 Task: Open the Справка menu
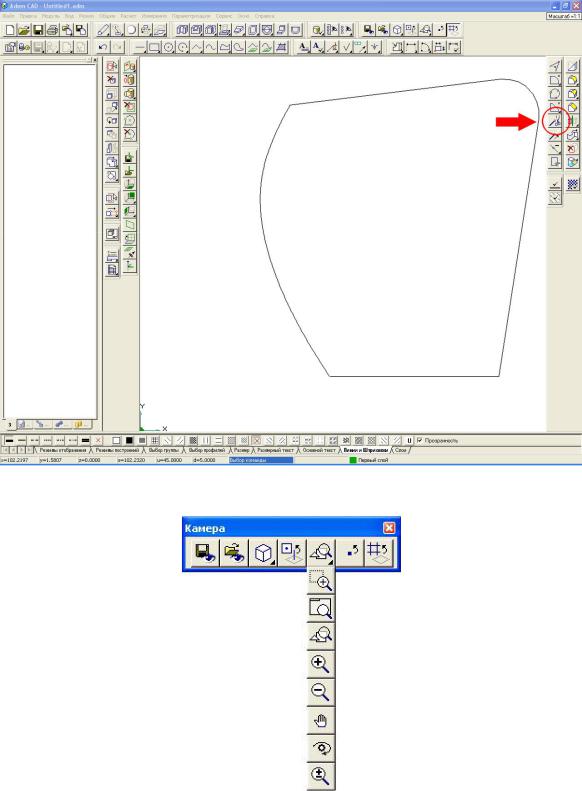264,16
